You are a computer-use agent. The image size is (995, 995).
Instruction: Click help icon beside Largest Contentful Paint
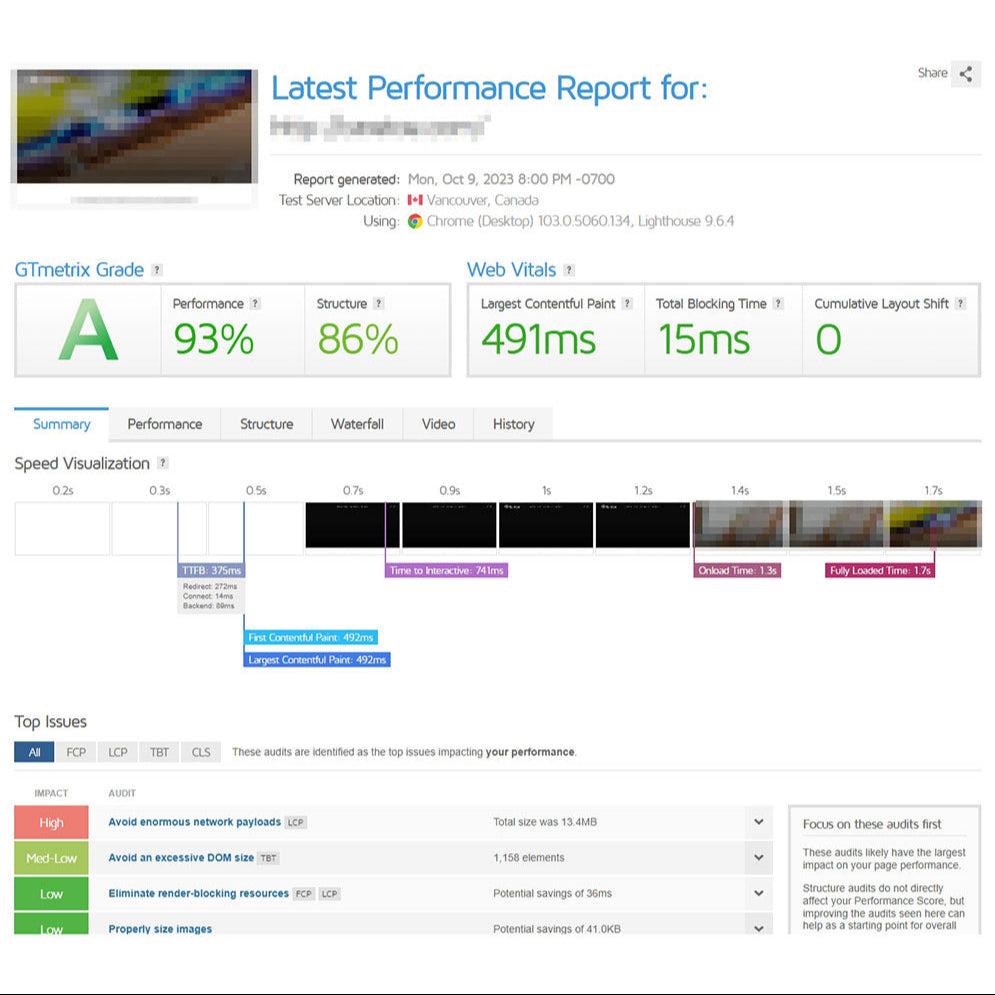(627, 304)
